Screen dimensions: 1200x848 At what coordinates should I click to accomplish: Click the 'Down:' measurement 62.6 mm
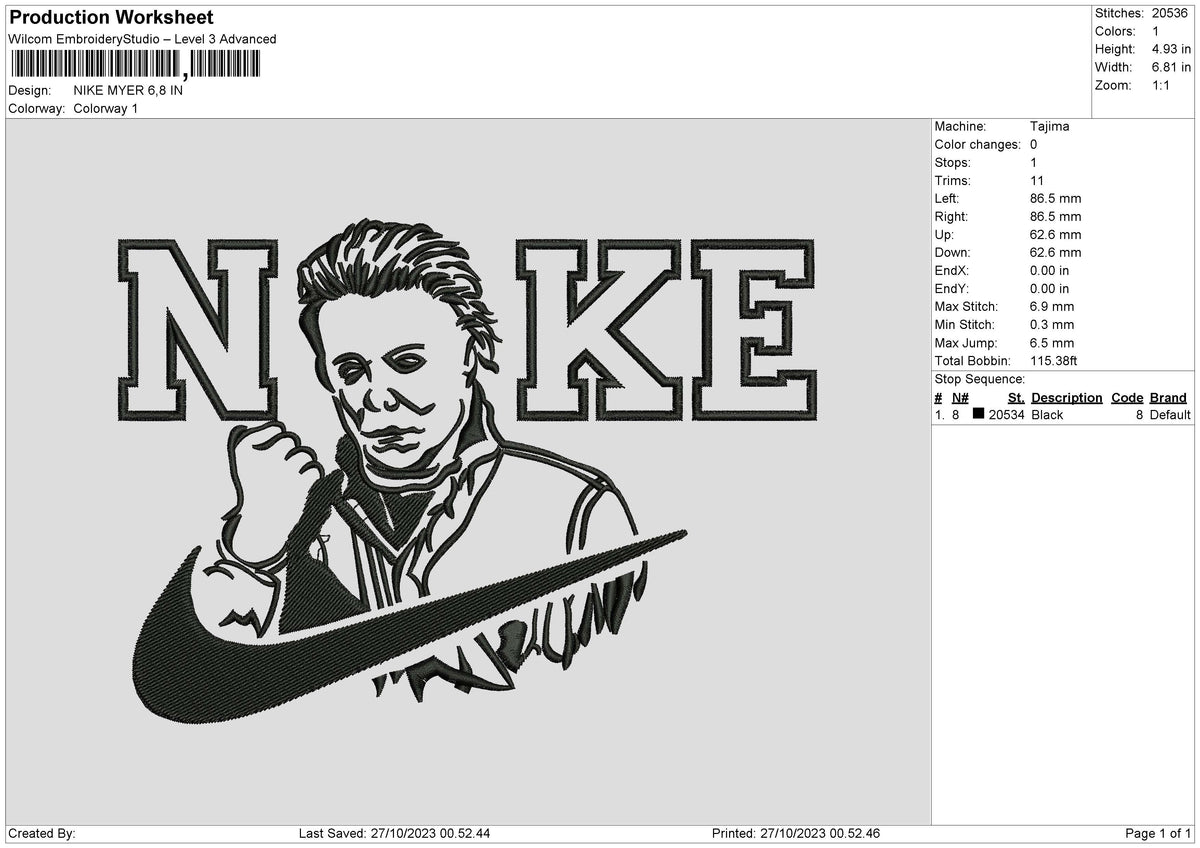(x=1055, y=253)
